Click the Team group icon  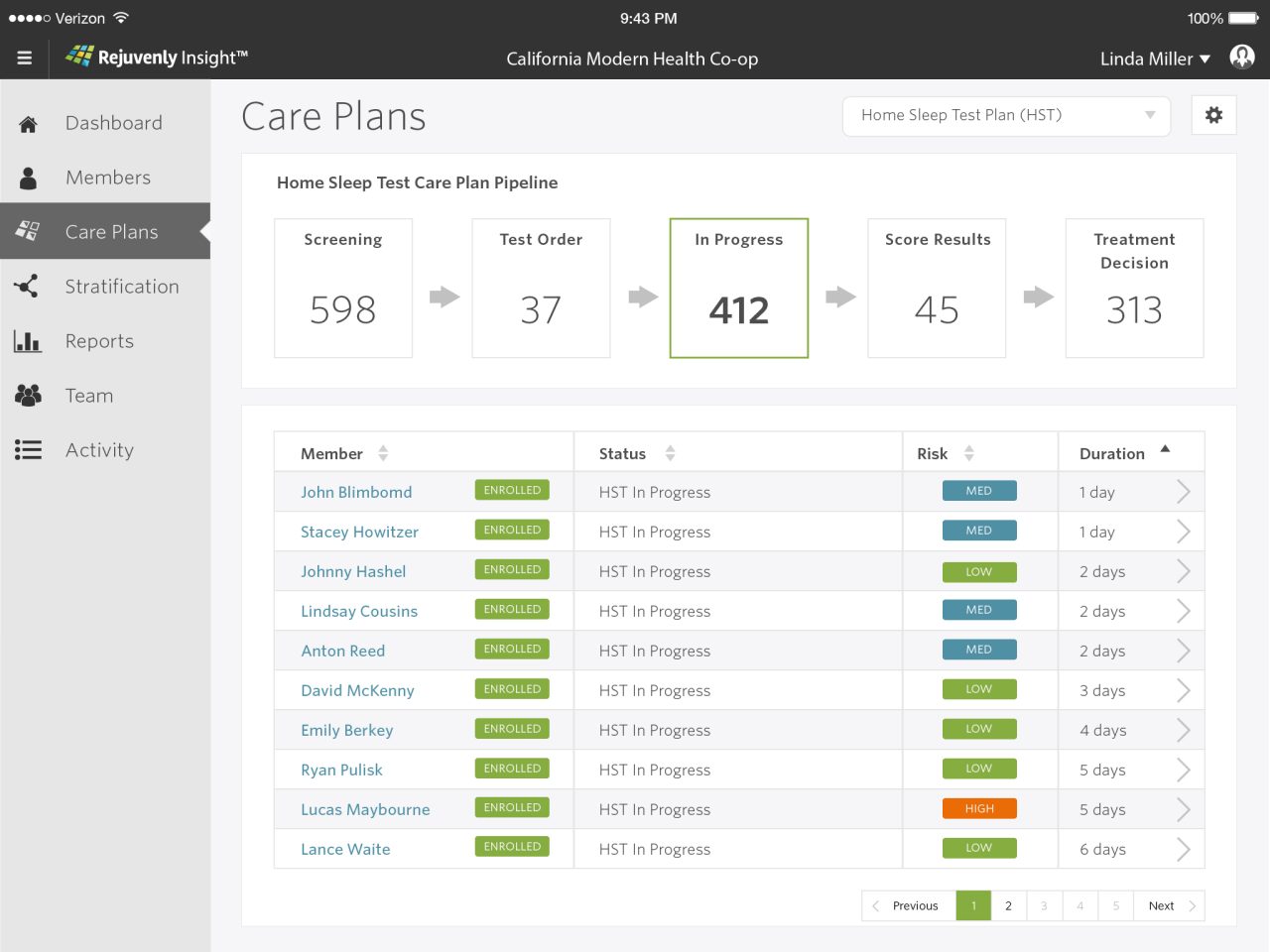pyautogui.click(x=28, y=396)
